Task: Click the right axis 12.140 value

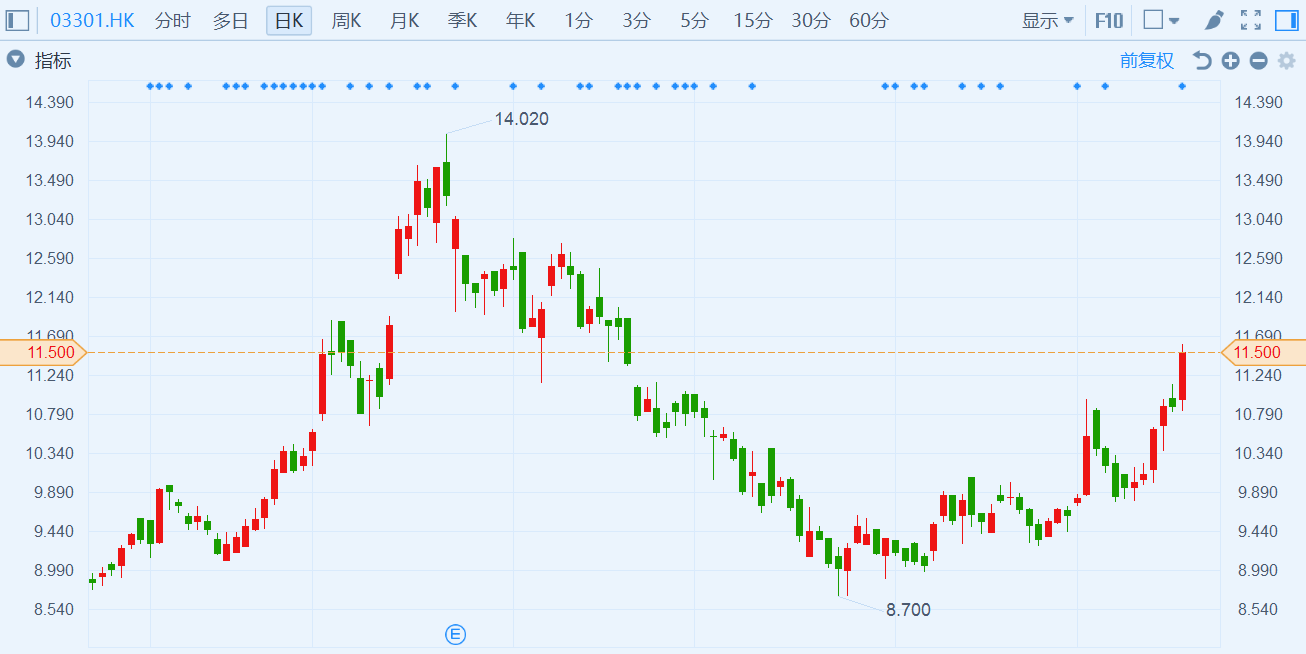Action: 1258,297
